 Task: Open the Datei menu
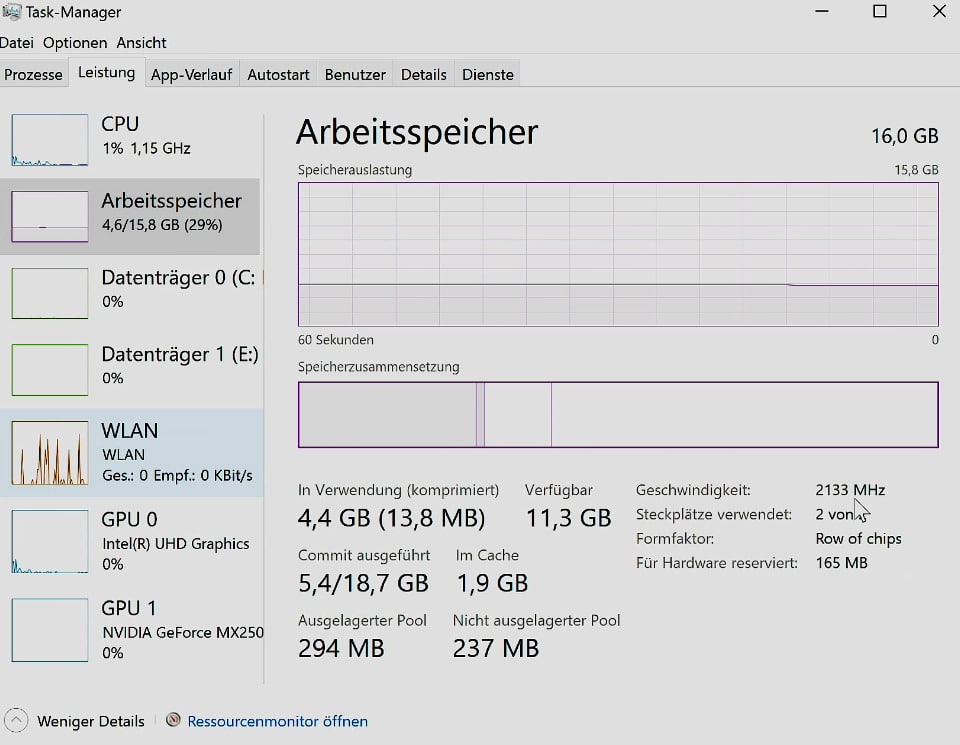click(x=17, y=43)
